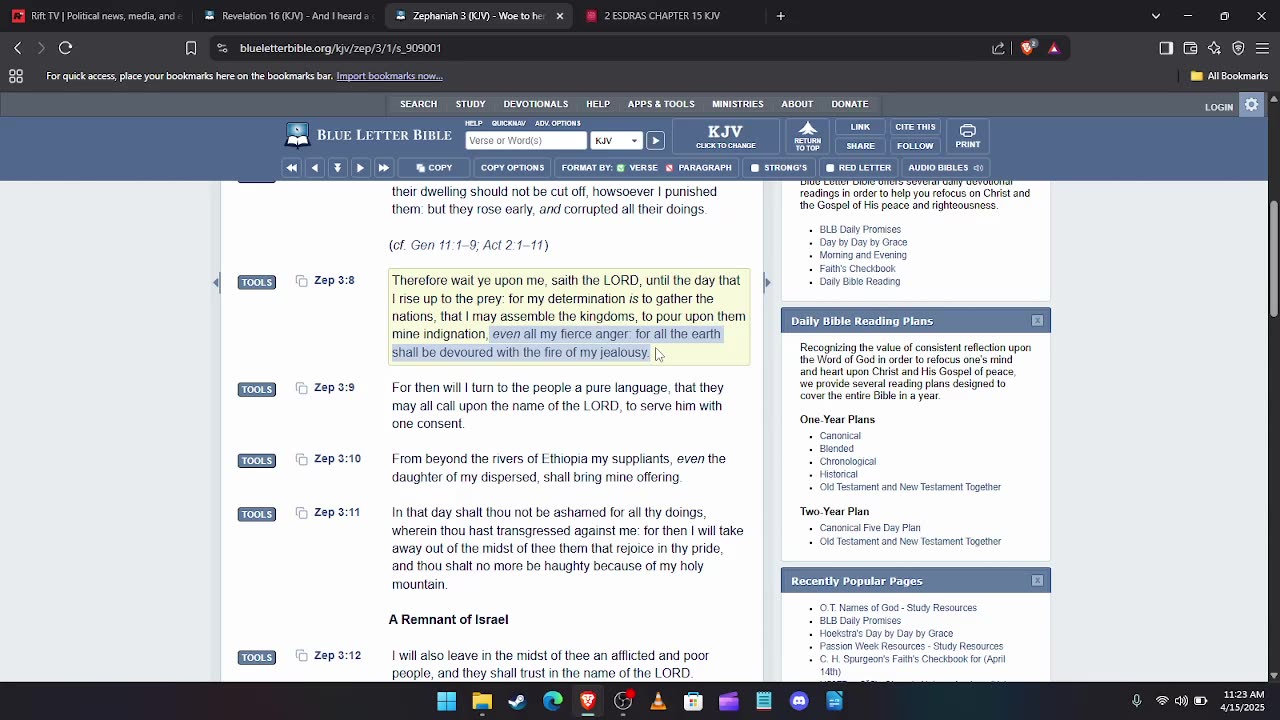Open Tools for Zep 3:10

[257, 460]
